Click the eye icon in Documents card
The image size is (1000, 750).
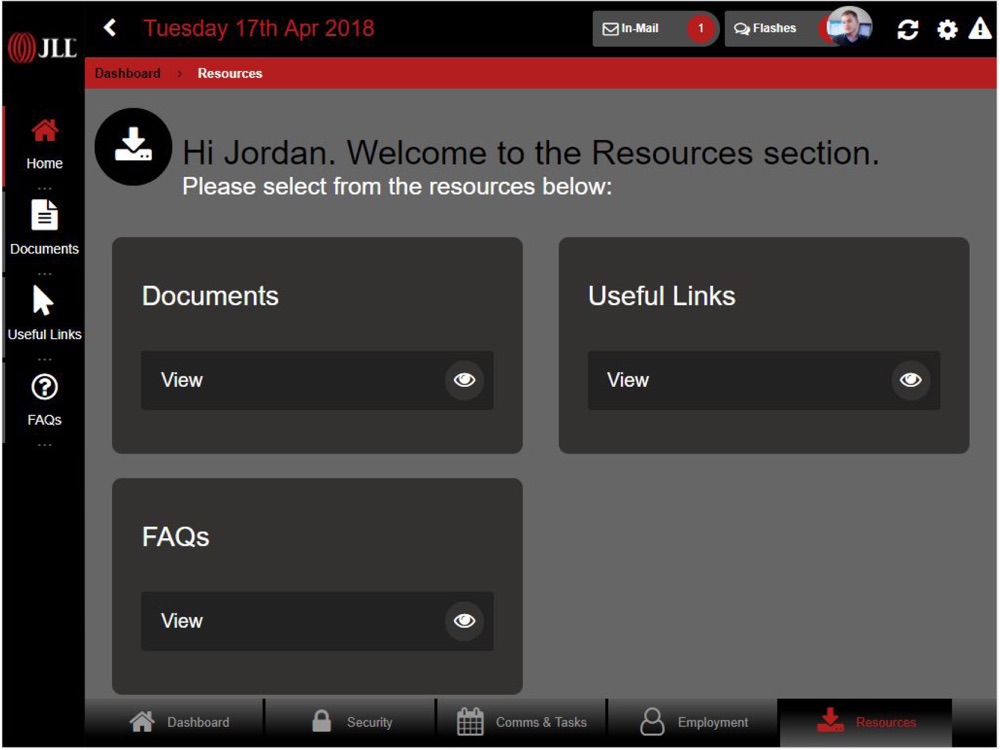[x=464, y=380]
